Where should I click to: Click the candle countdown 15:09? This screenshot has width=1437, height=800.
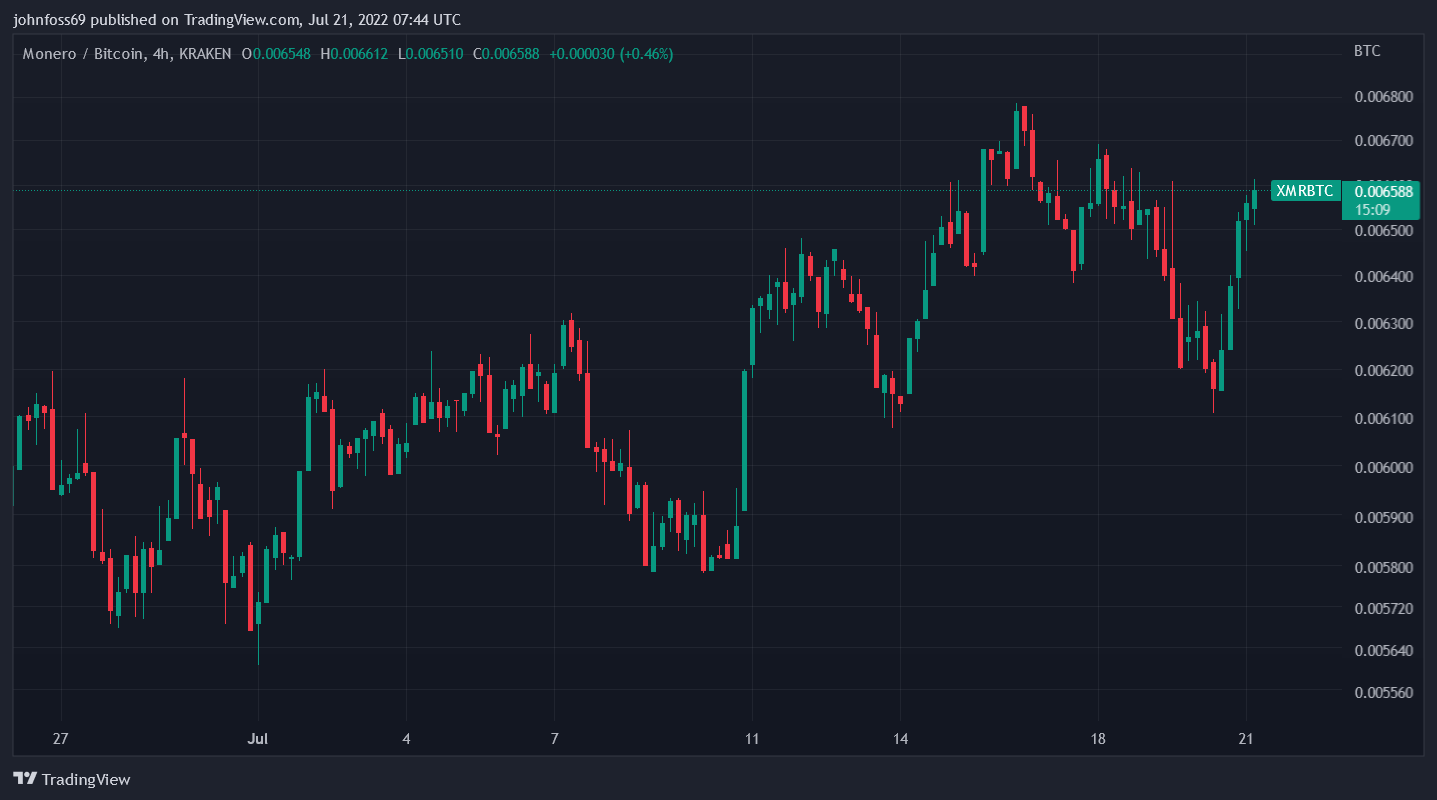[1372, 209]
